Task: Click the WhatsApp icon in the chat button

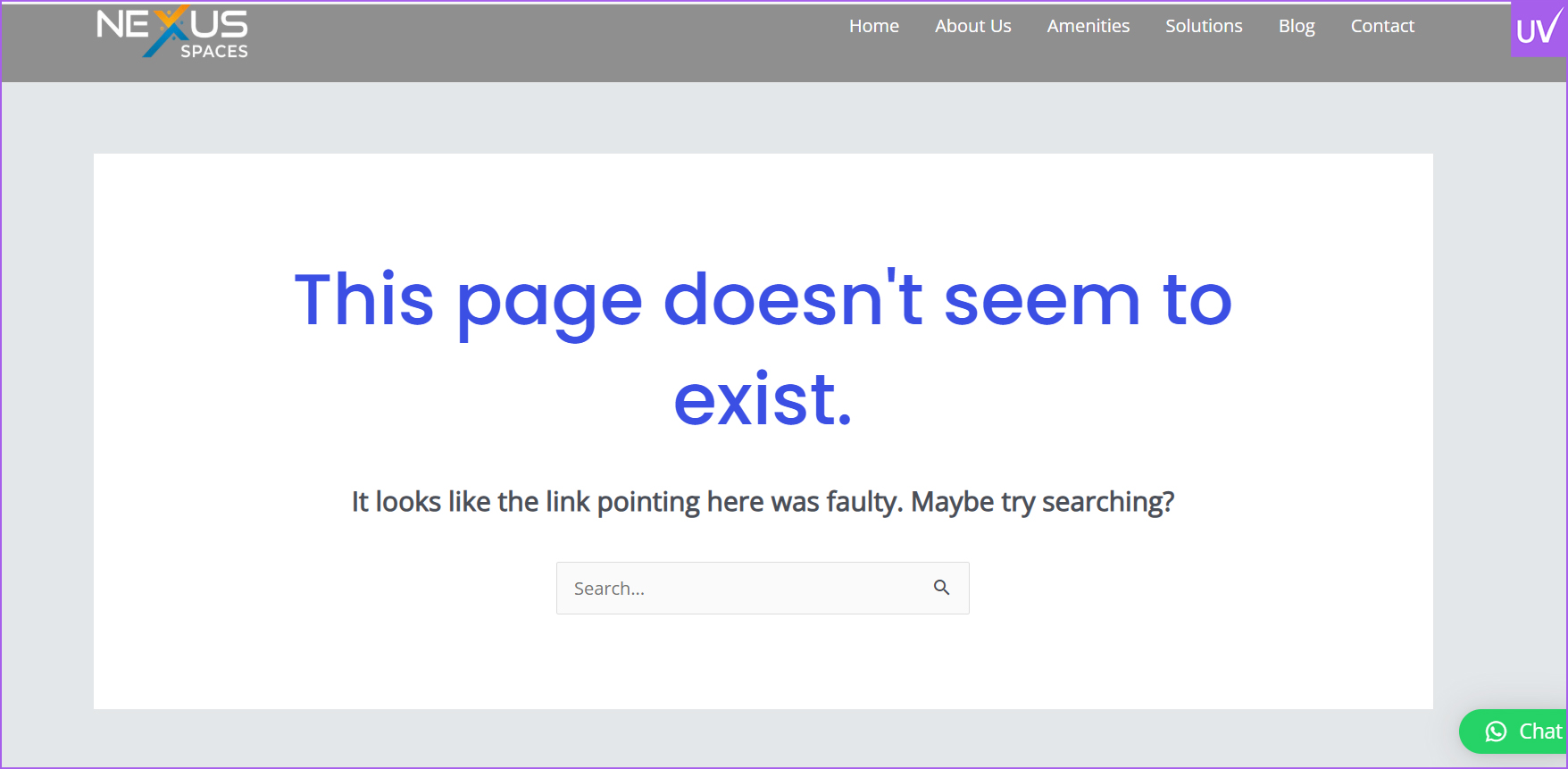Action: coord(1496,731)
